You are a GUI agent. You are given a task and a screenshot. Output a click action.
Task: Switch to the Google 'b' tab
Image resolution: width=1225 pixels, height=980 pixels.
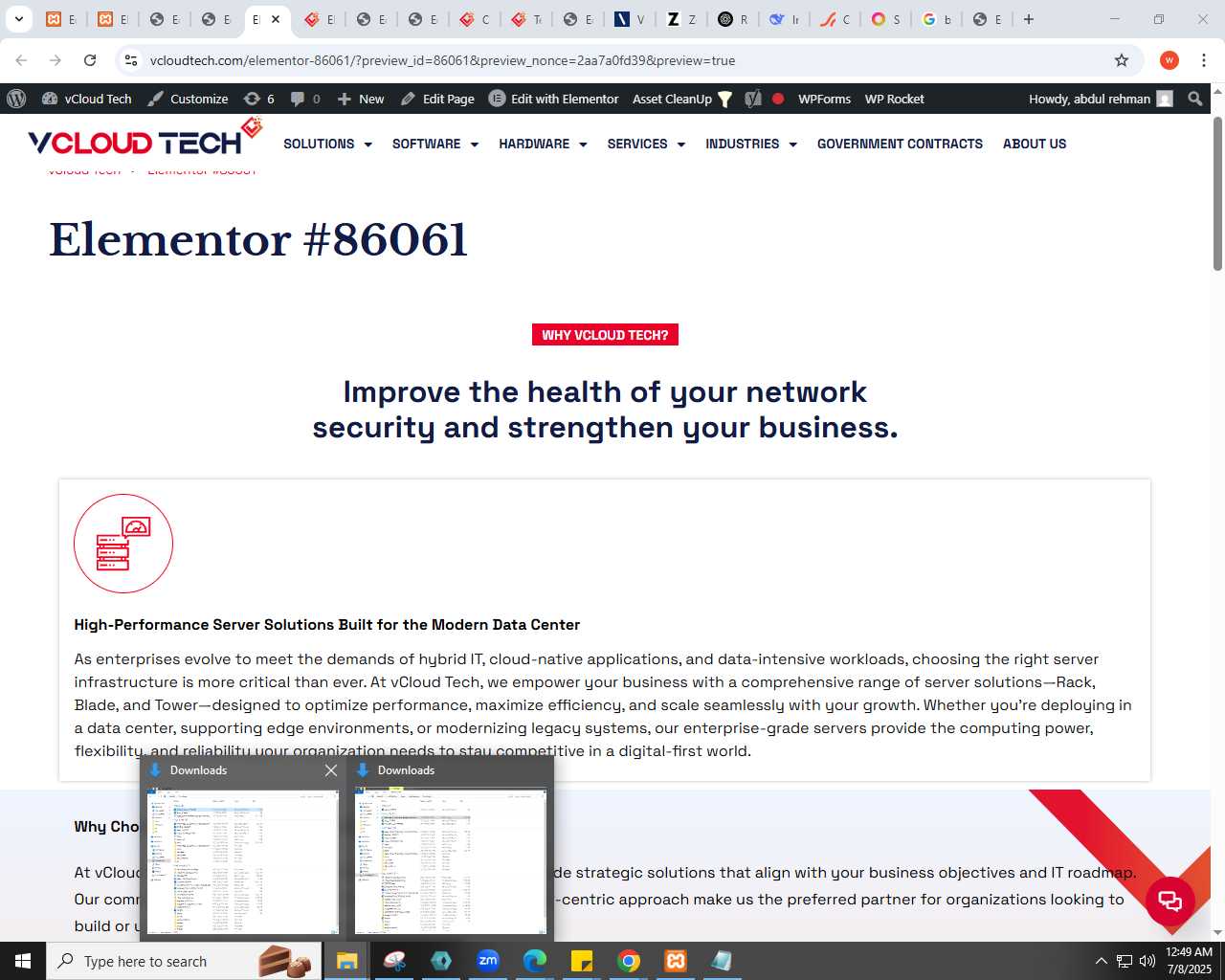click(x=937, y=19)
